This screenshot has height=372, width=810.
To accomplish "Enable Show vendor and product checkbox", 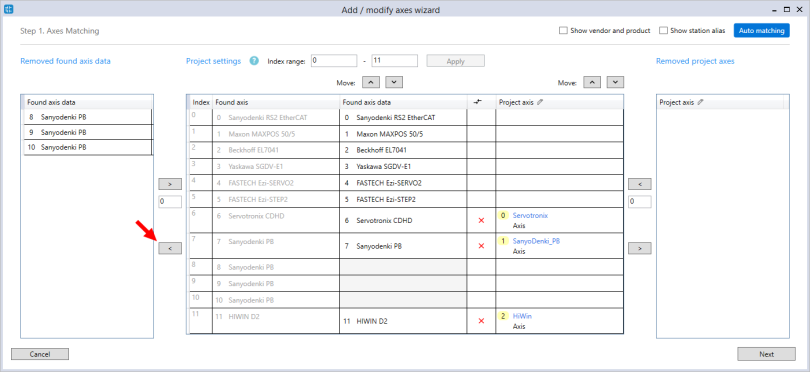I will tap(563, 30).
